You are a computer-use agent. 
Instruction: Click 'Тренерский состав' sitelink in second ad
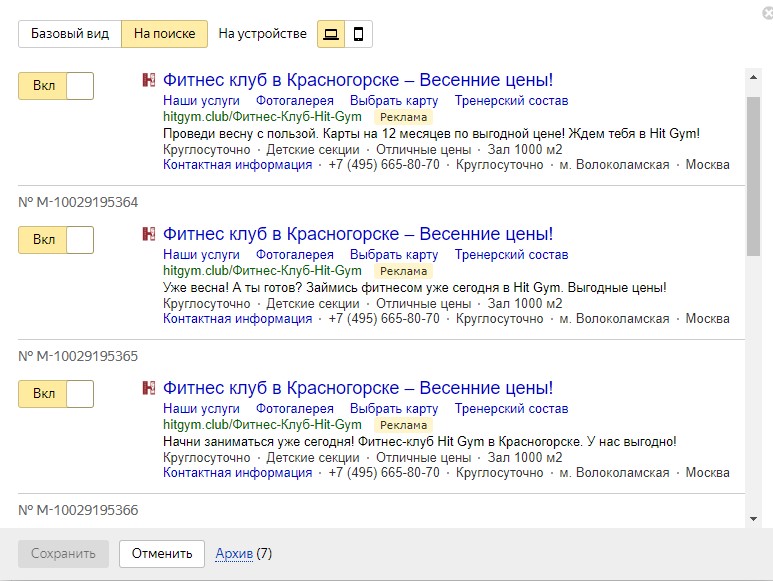tap(511, 254)
